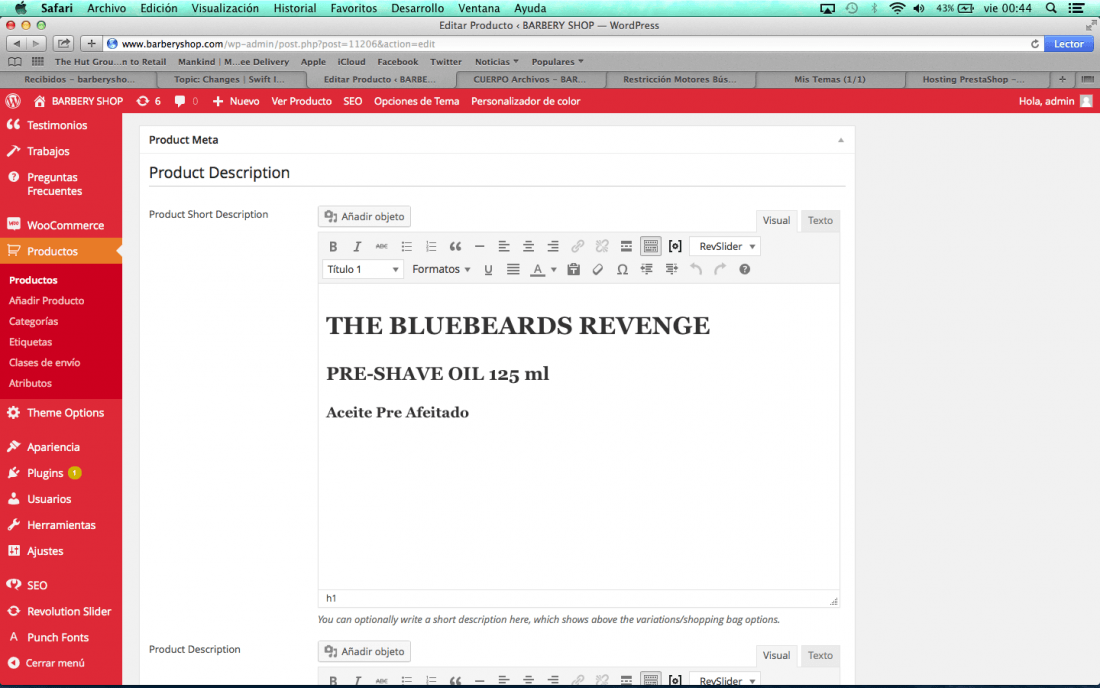
Task: Open Plugins in the sidebar
Action: pyautogui.click(x=61, y=473)
